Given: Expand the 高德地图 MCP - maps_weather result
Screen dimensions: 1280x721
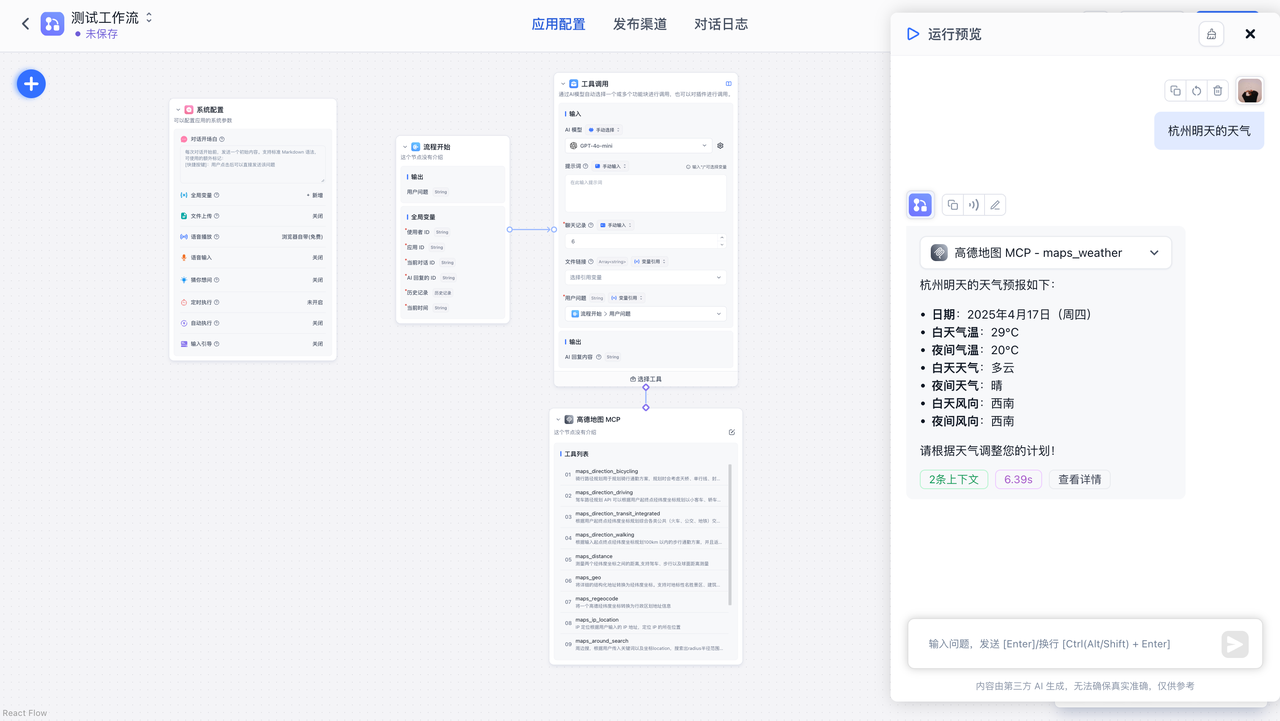Looking at the screenshot, I should pyautogui.click(x=1154, y=253).
